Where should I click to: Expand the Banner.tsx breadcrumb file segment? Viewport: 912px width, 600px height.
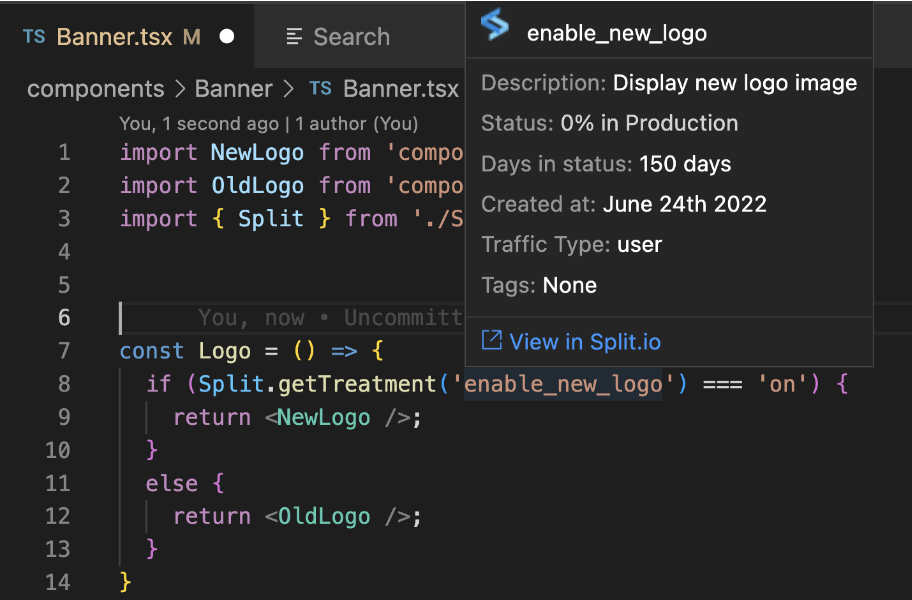click(x=400, y=89)
